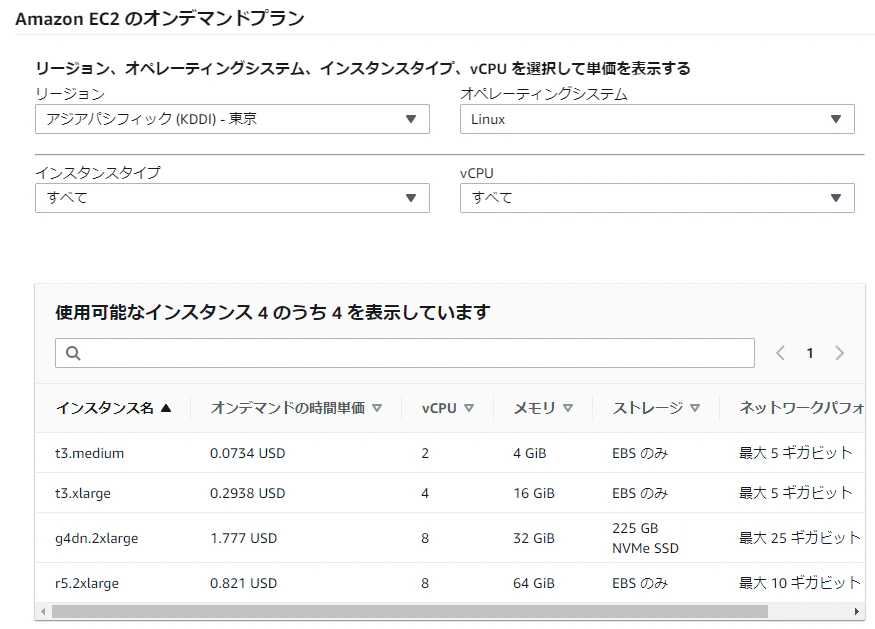This screenshot has width=875, height=629.
Task: Click the 32 GiB memory cell
Action: coord(534,539)
